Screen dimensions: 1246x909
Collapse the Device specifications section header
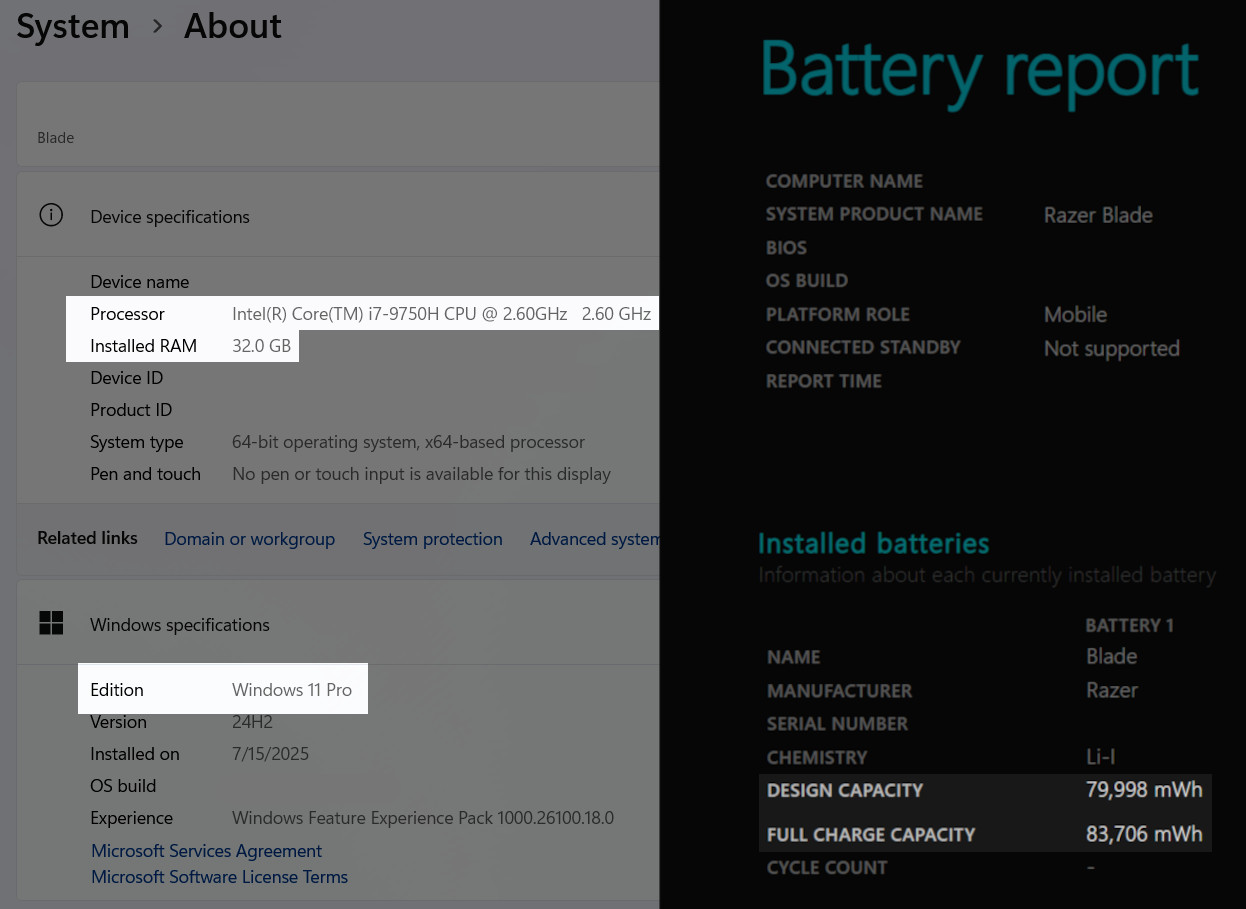tap(338, 216)
